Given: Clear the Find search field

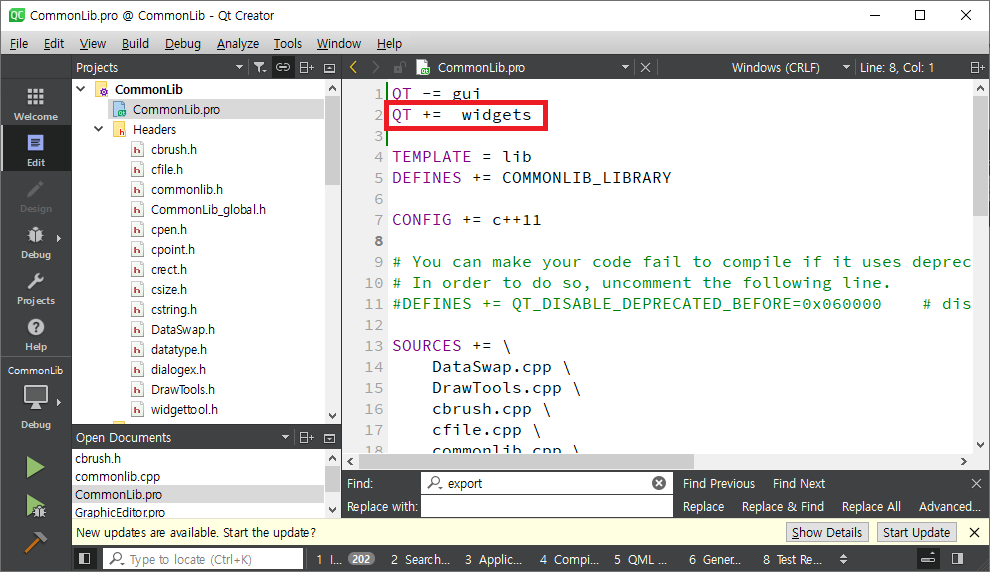Looking at the screenshot, I should pyautogui.click(x=659, y=483).
